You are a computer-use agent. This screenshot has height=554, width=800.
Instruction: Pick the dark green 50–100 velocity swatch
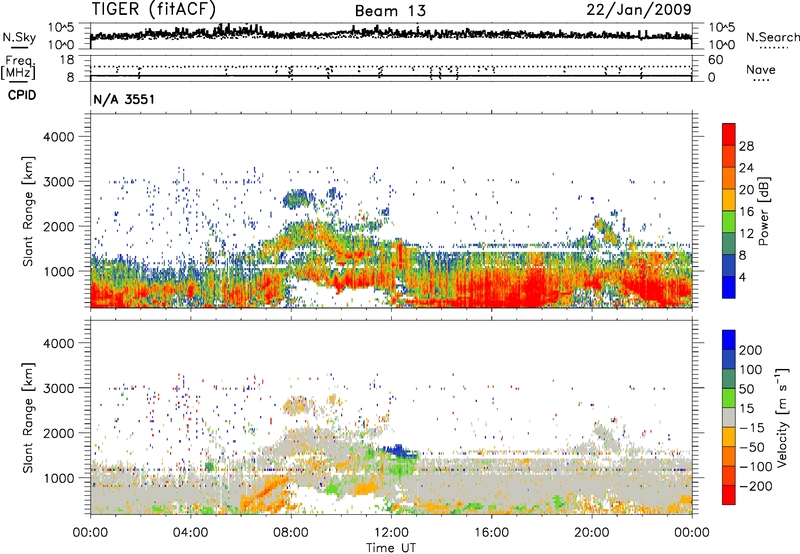pos(729,378)
